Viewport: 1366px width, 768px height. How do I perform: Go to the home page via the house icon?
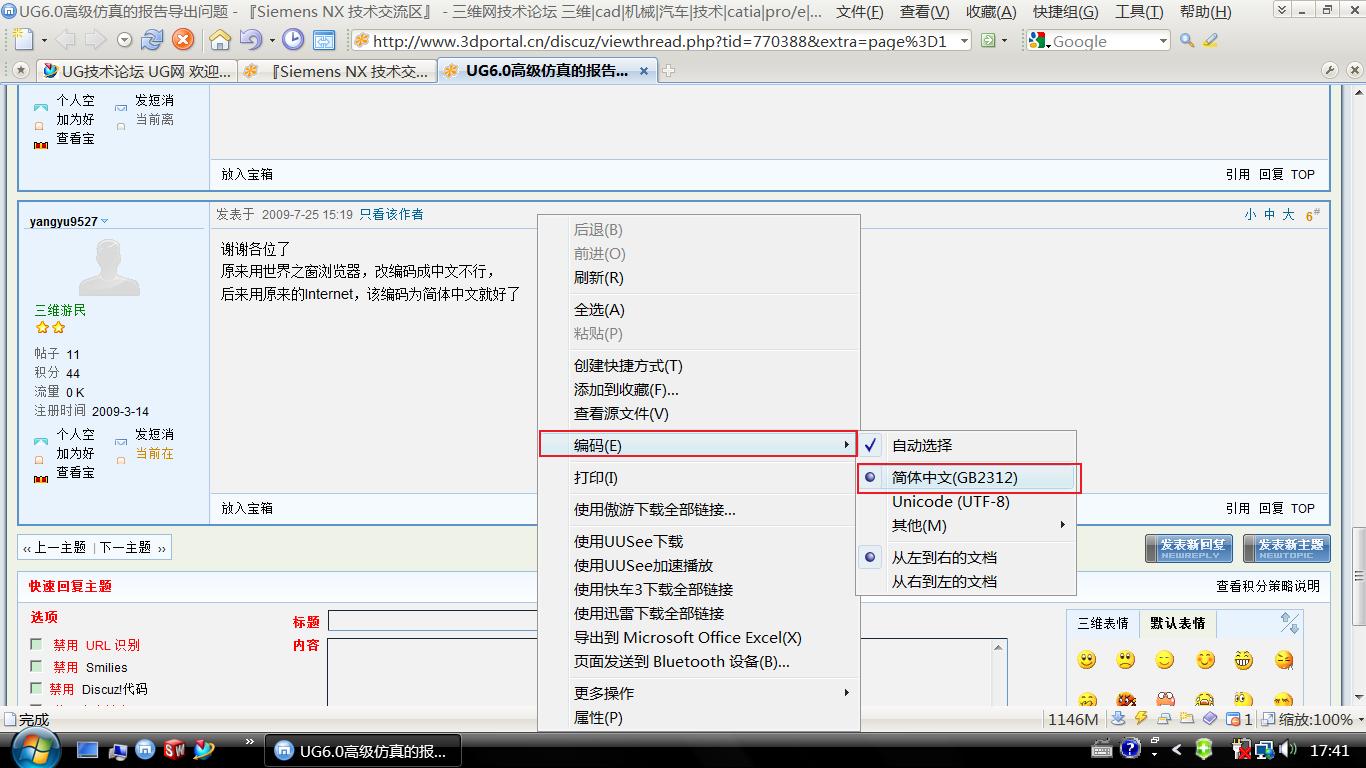click(220, 40)
